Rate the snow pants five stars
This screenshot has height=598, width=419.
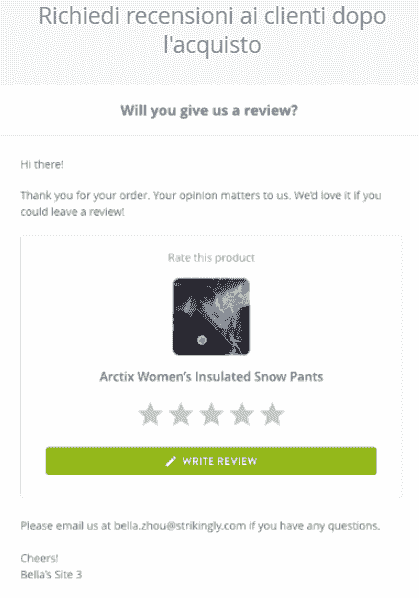point(272,414)
